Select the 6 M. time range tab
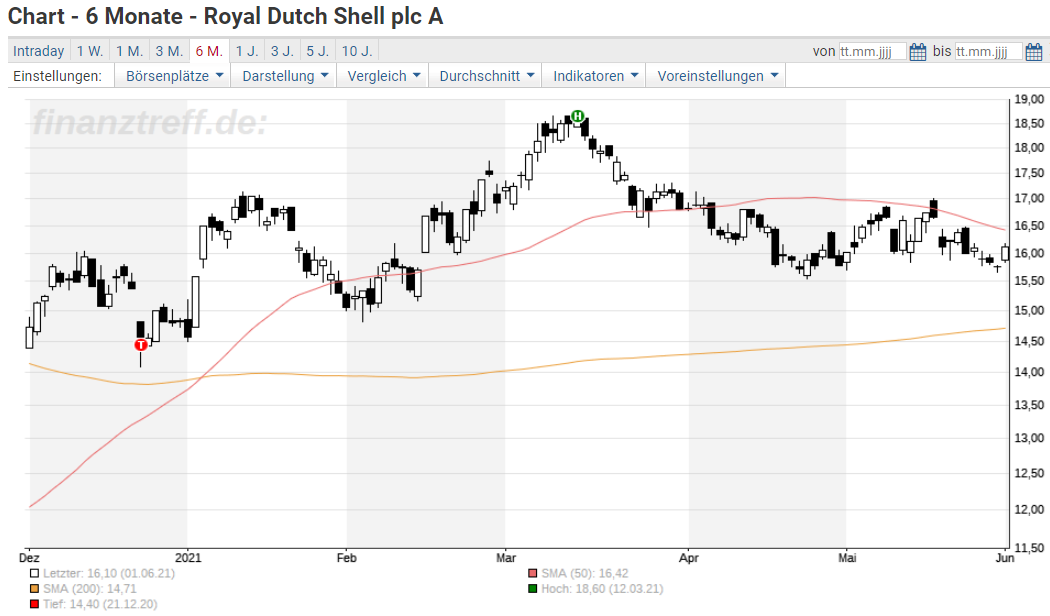 (x=209, y=51)
